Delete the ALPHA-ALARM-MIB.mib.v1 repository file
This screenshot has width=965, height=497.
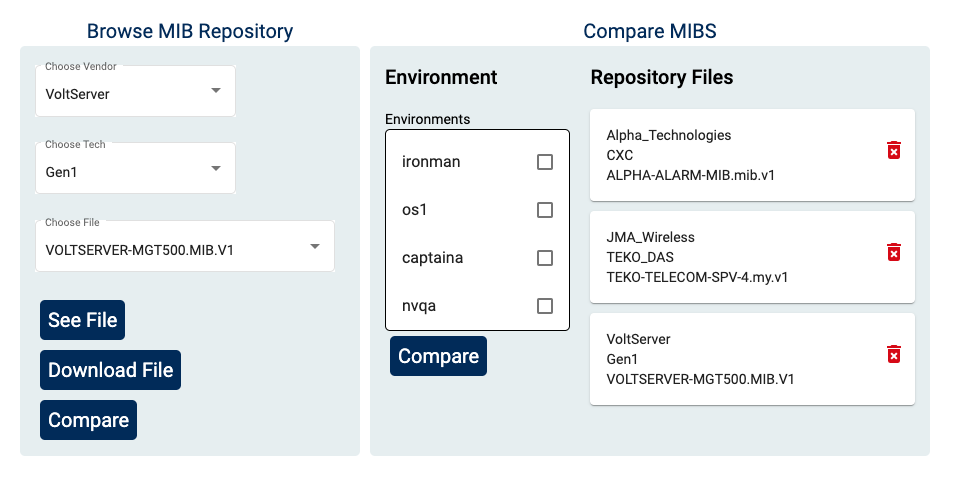(894, 150)
